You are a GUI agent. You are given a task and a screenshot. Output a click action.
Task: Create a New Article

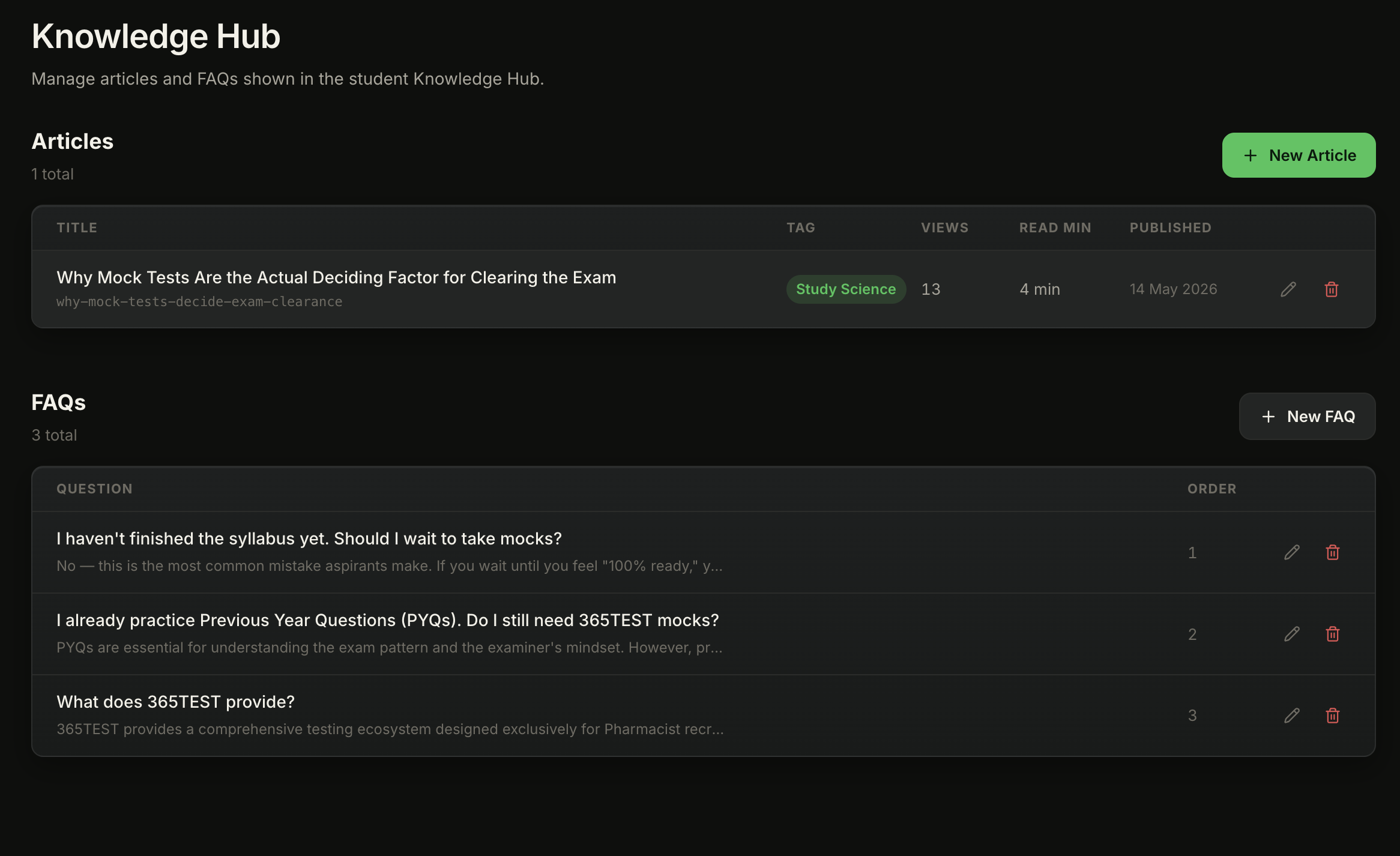click(1299, 155)
